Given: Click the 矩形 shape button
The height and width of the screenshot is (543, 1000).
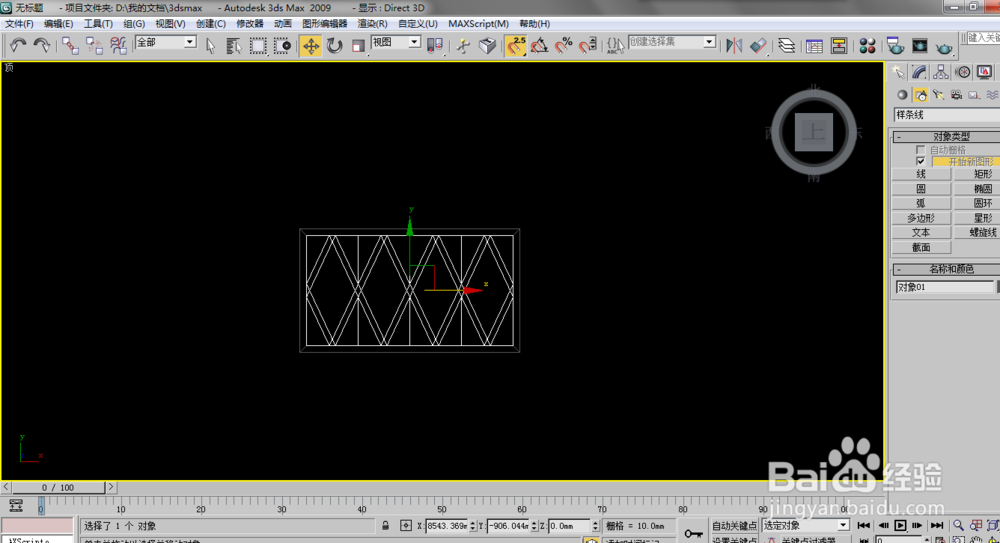Looking at the screenshot, I should (978, 174).
